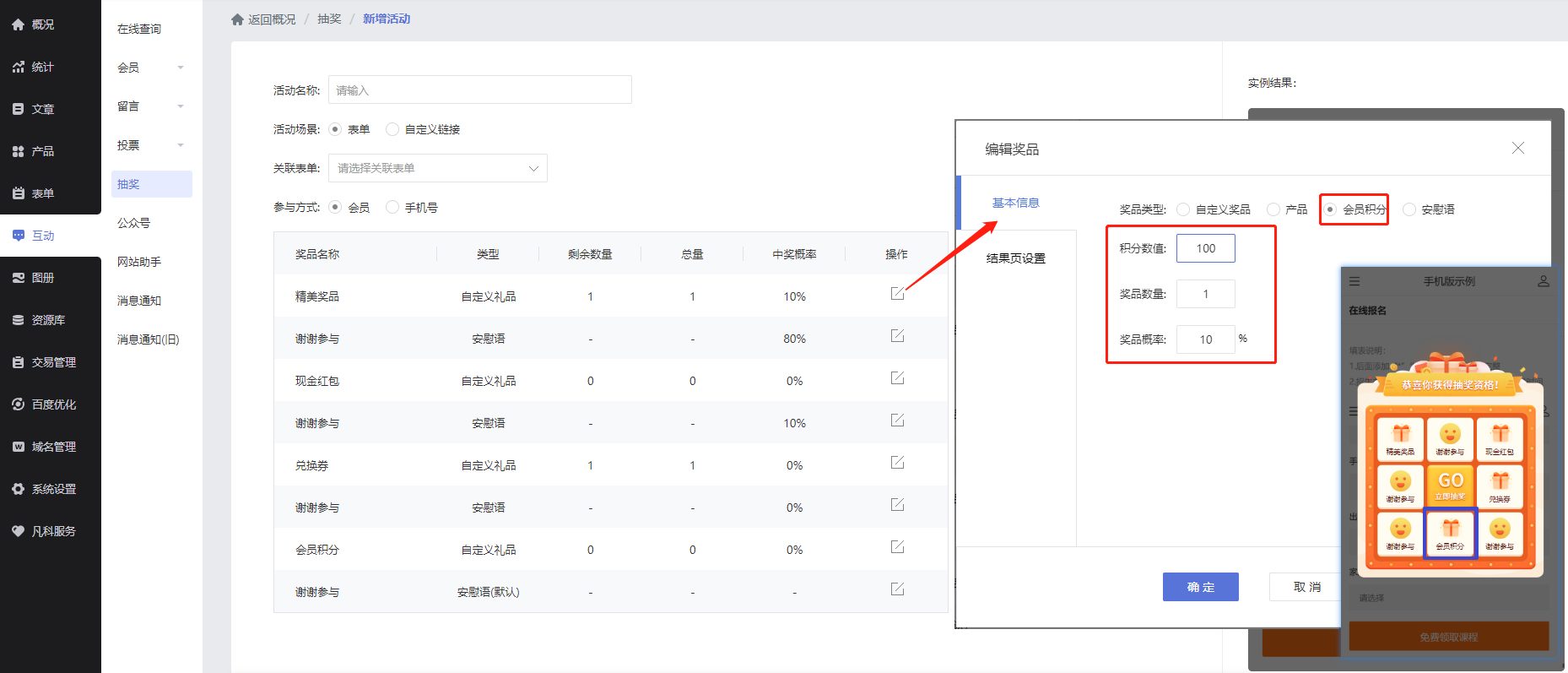
Task: Click 抽奖 breadcrumb link
Action: 329,19
